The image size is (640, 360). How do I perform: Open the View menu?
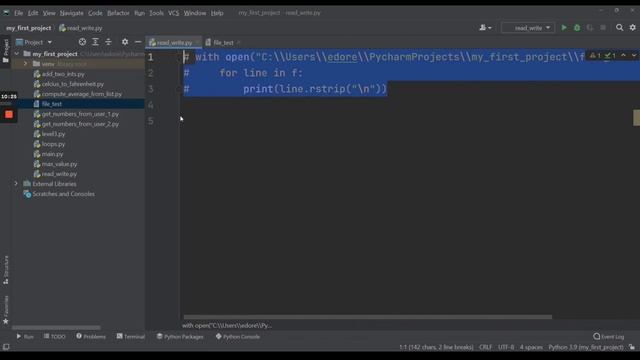point(49,13)
